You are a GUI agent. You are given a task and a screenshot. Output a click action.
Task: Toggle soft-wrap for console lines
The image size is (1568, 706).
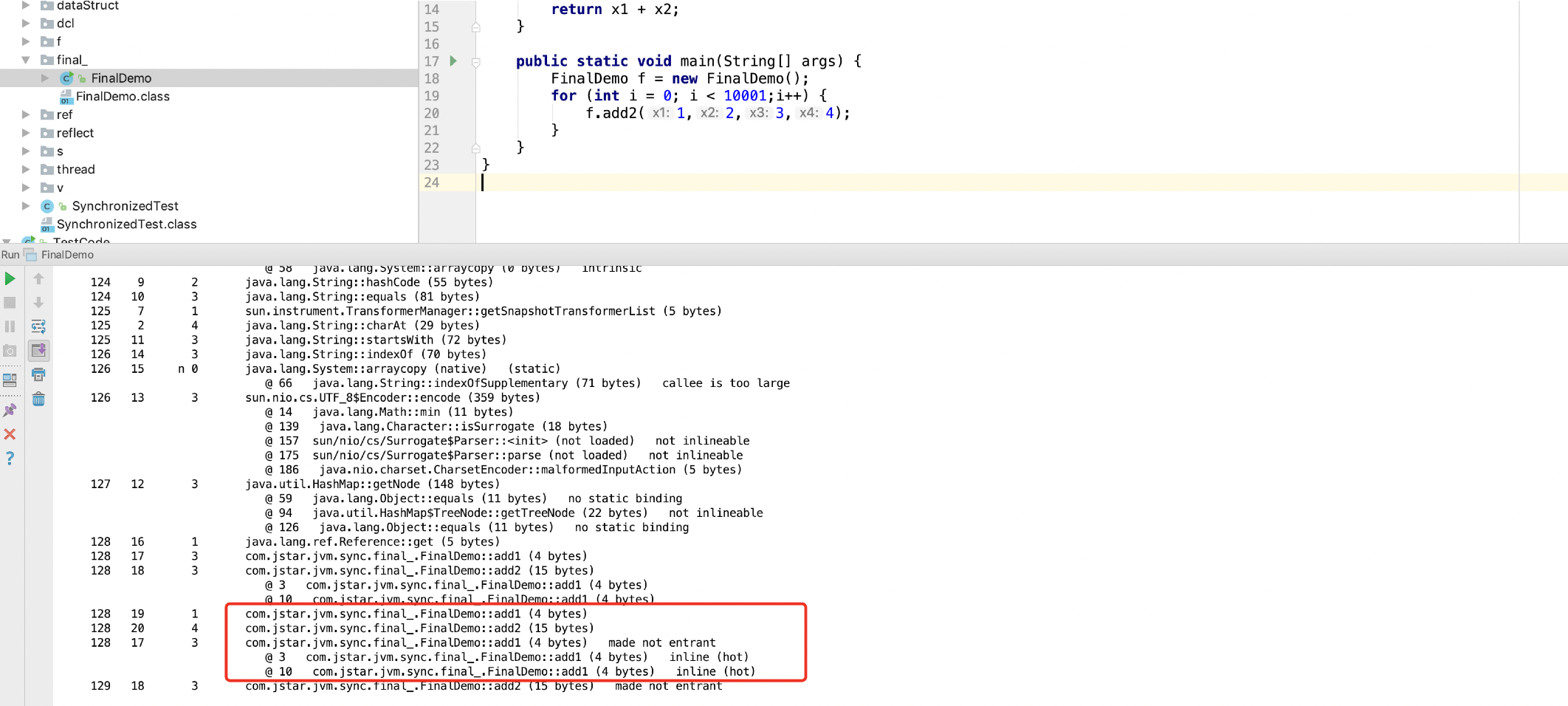(38, 326)
